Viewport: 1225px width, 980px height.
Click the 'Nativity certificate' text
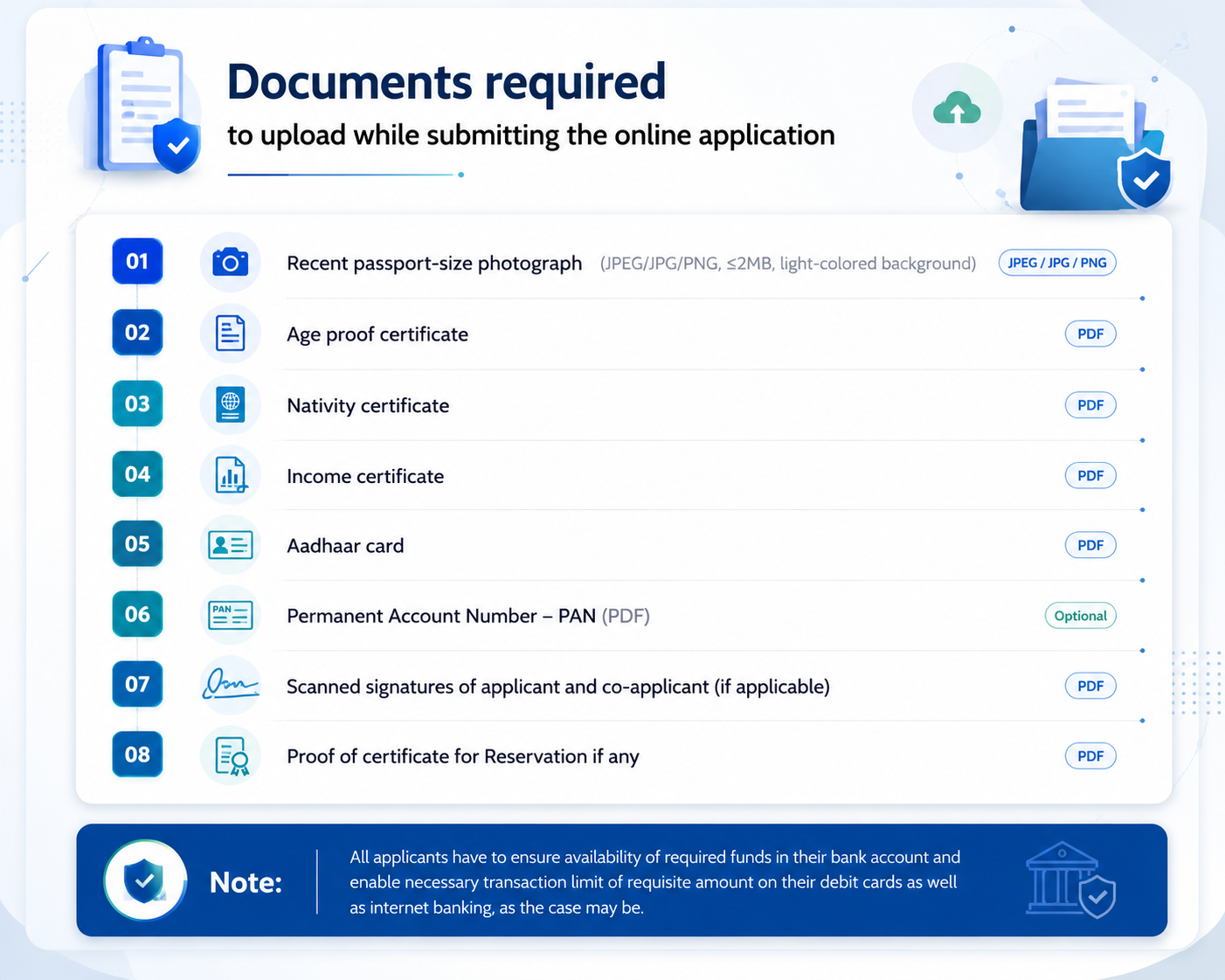click(368, 406)
